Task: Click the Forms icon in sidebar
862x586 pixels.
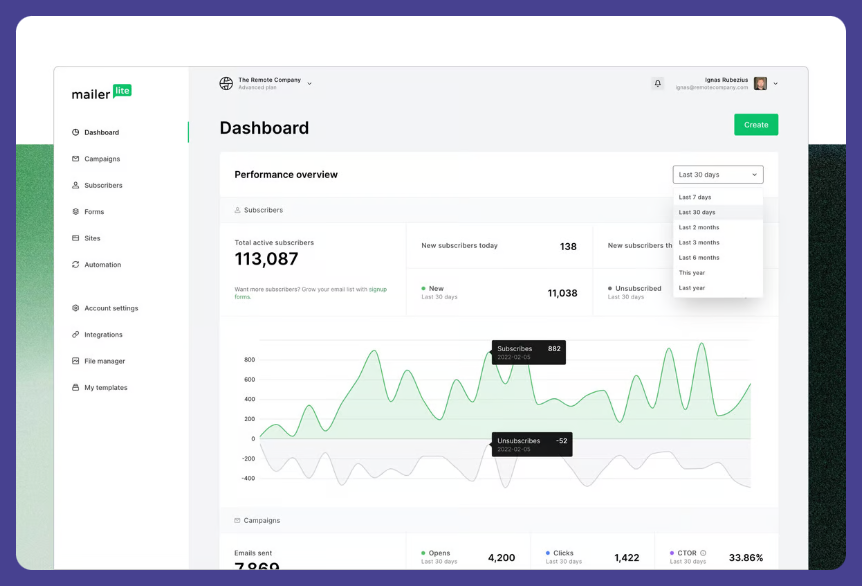Action: click(x=75, y=212)
